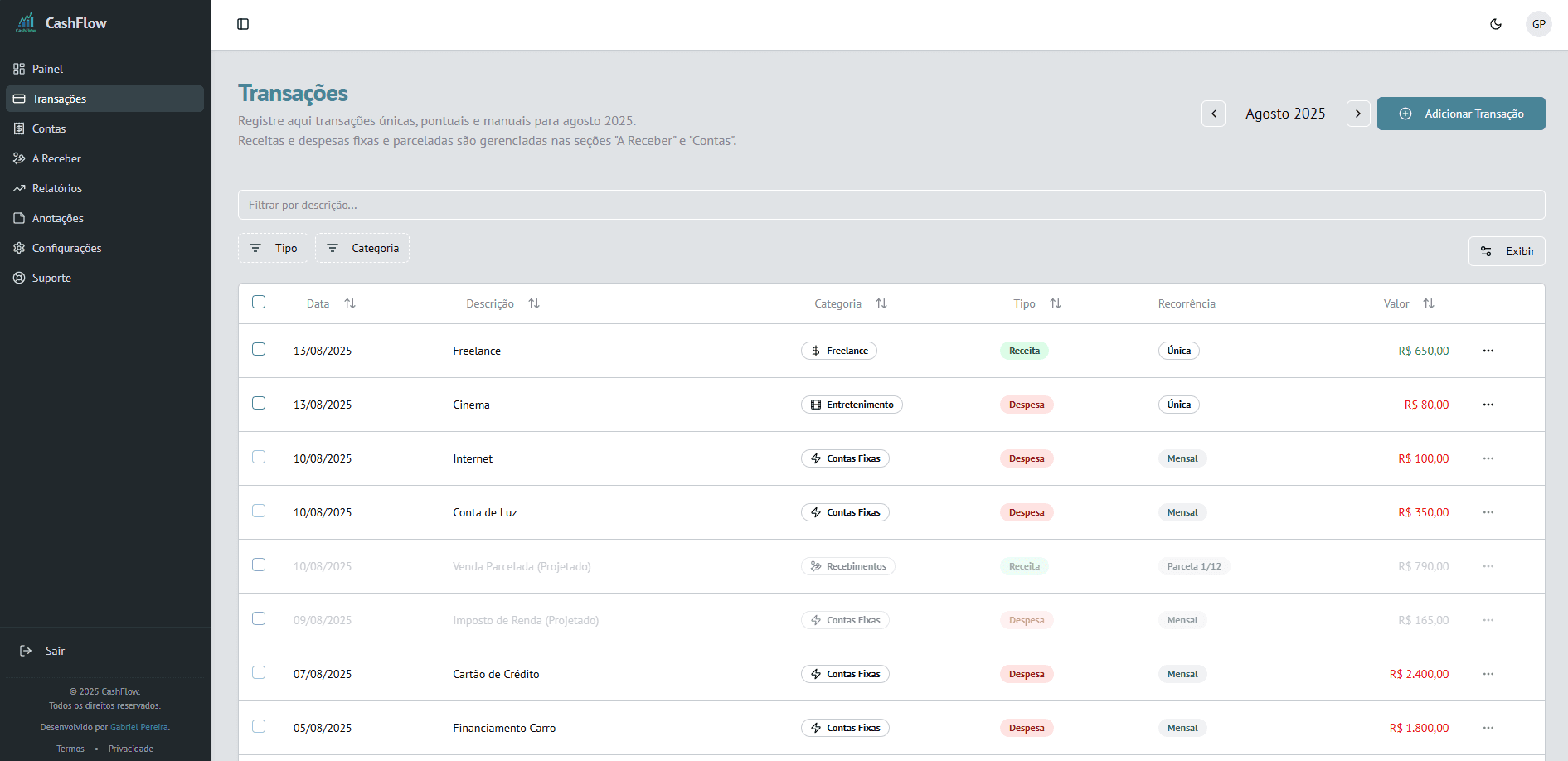Open the Exibir column visibility dropdown

point(1506,251)
